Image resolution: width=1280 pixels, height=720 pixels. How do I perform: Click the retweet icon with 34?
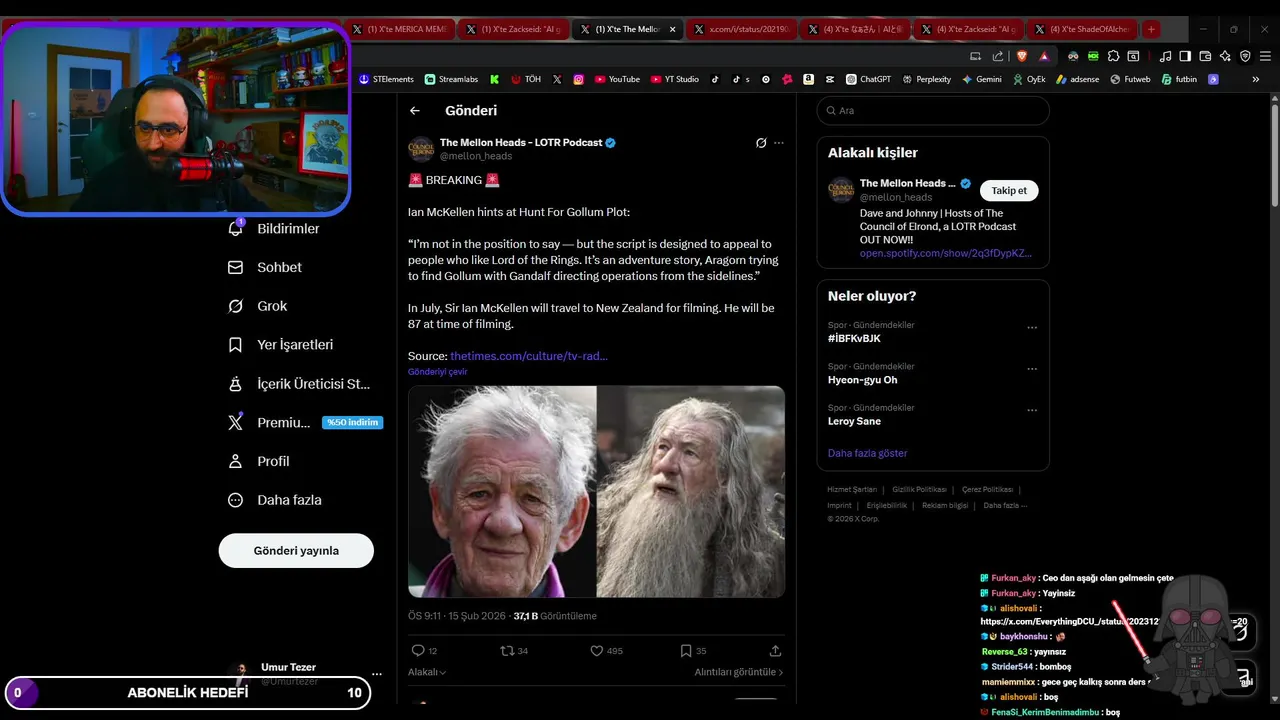click(507, 651)
